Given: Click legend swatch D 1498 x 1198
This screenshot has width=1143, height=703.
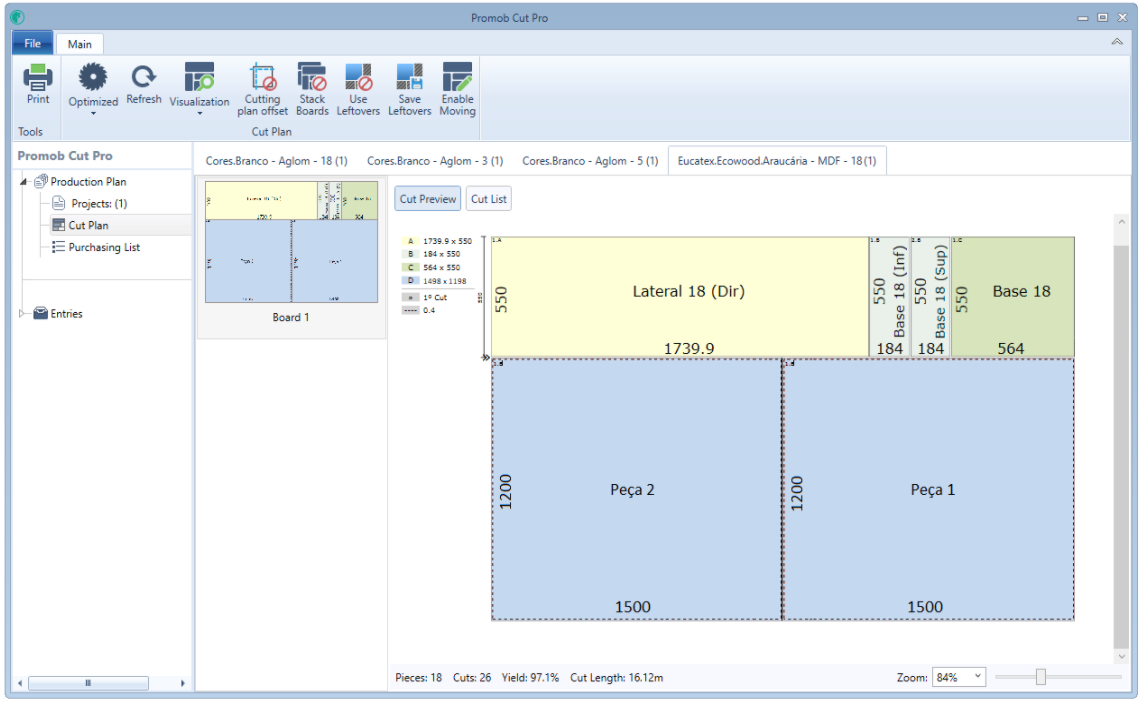Looking at the screenshot, I should 410,281.
